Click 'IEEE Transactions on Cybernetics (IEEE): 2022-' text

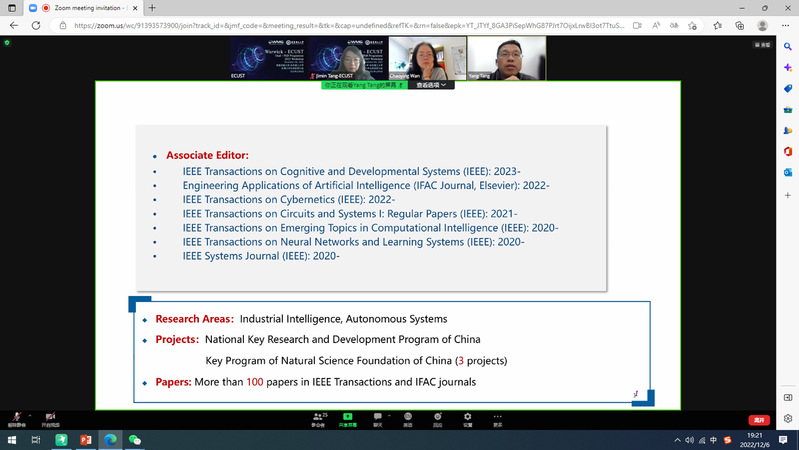pos(289,199)
